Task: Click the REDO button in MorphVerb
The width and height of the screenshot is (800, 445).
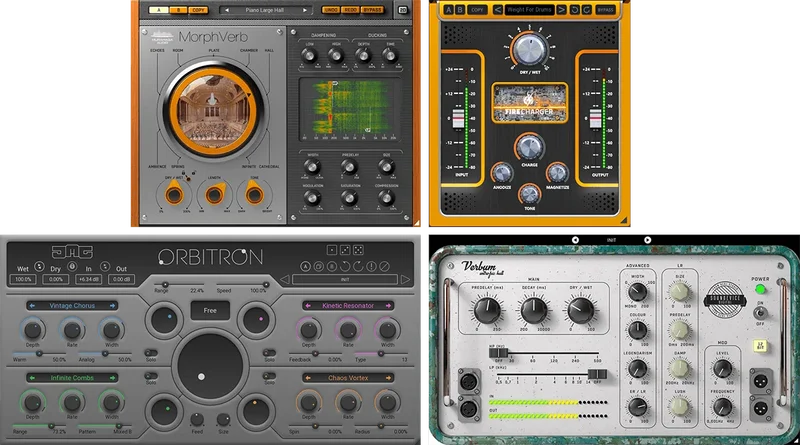Action: point(351,10)
